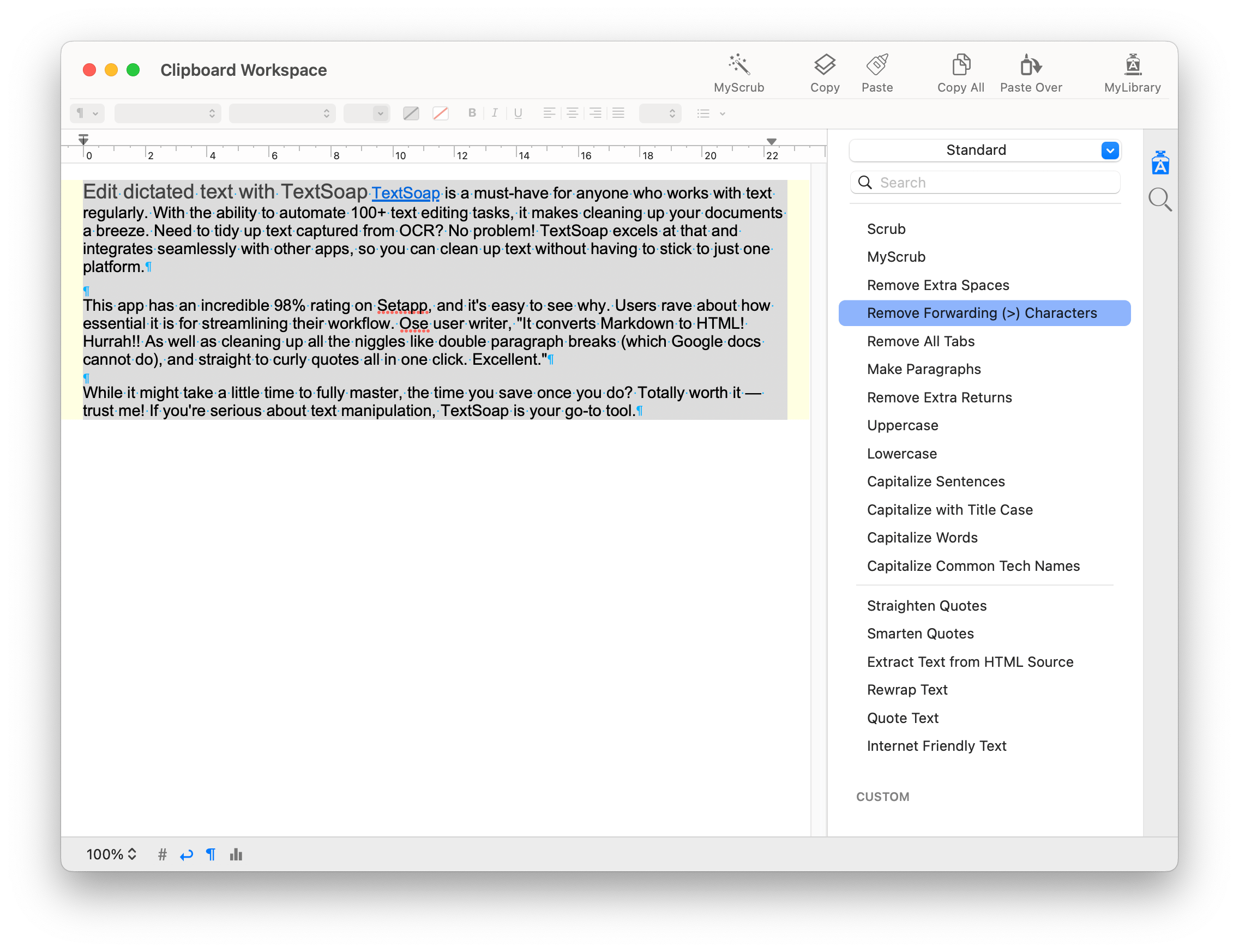The width and height of the screenshot is (1239, 952).
Task: Open the text color swatch in format bar
Action: click(411, 113)
